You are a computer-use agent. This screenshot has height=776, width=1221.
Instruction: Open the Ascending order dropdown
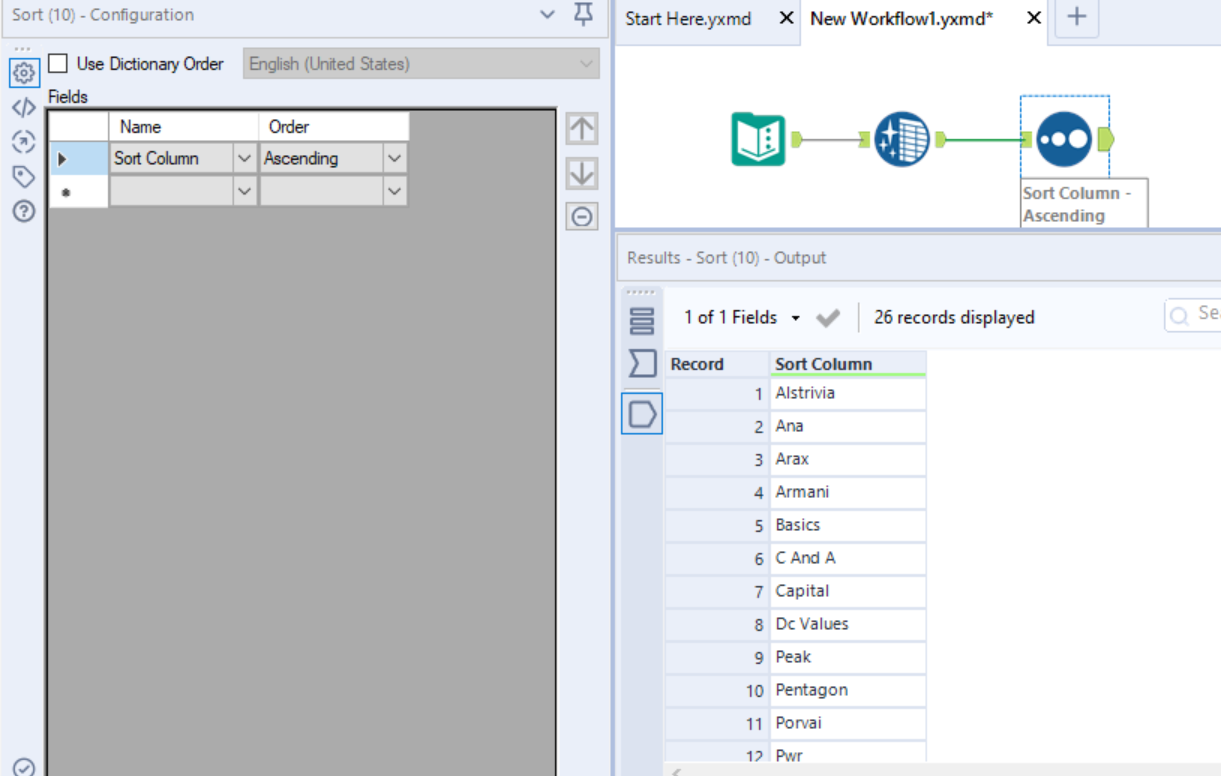click(395, 158)
